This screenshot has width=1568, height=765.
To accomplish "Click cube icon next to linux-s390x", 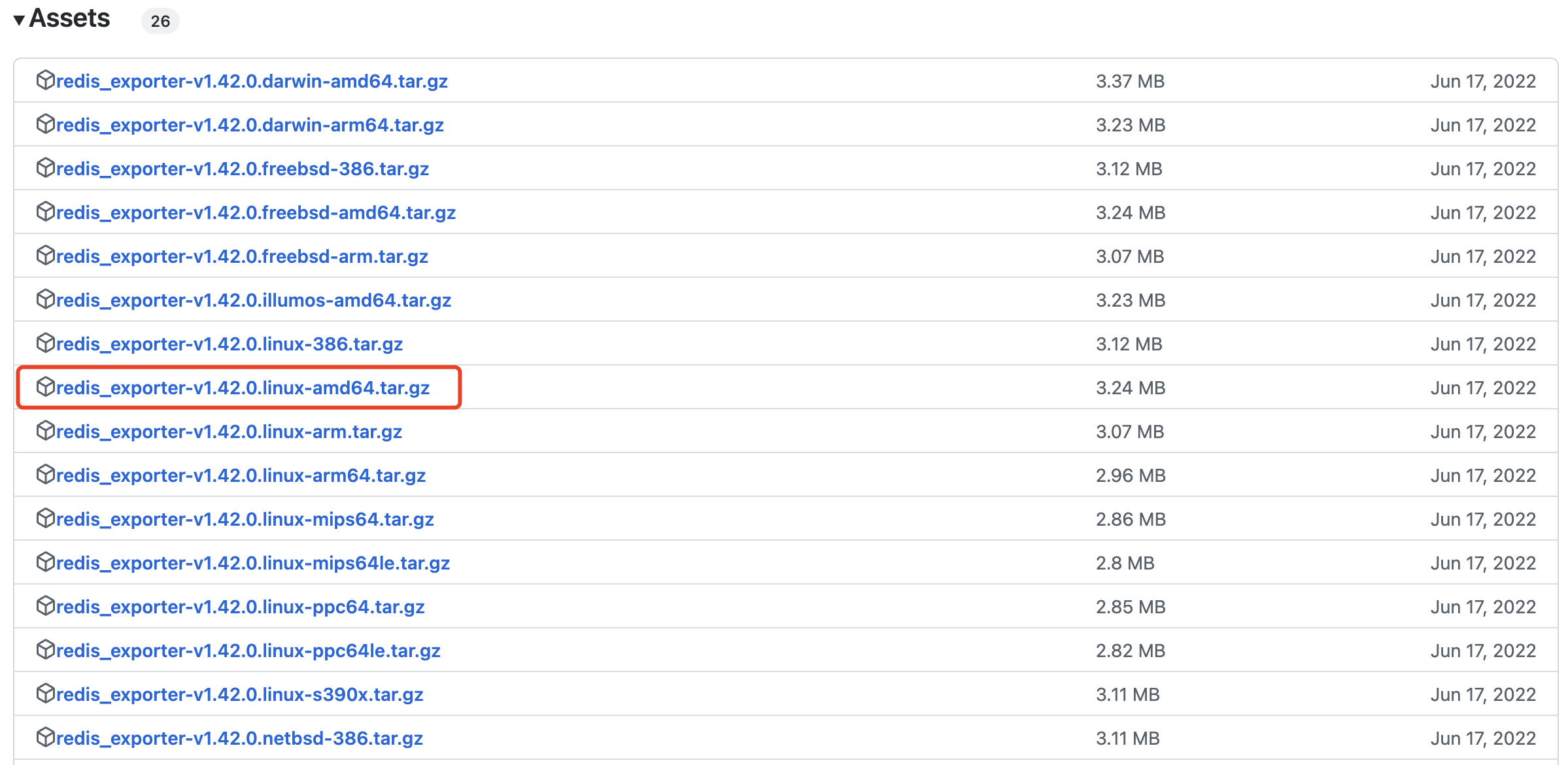I will 45,693.
